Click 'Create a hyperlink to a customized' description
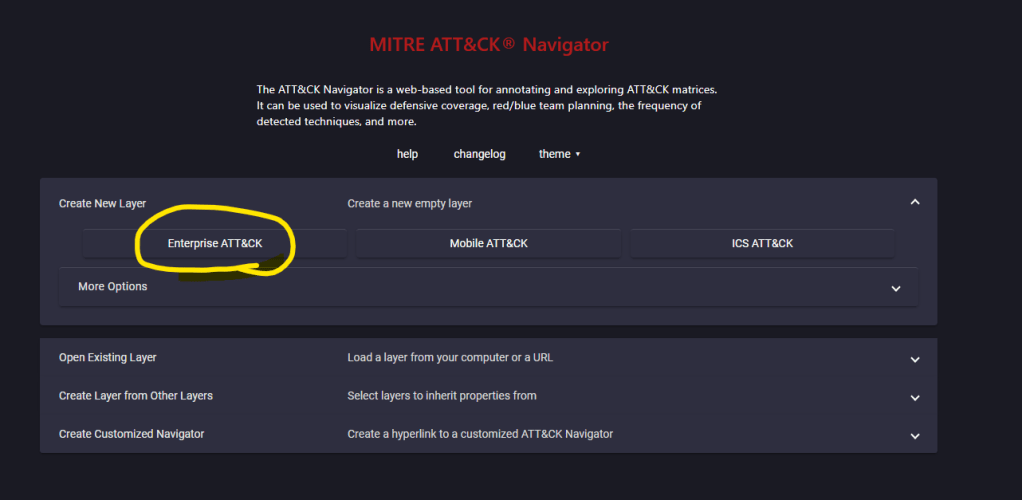The image size is (1022, 500). coord(479,433)
